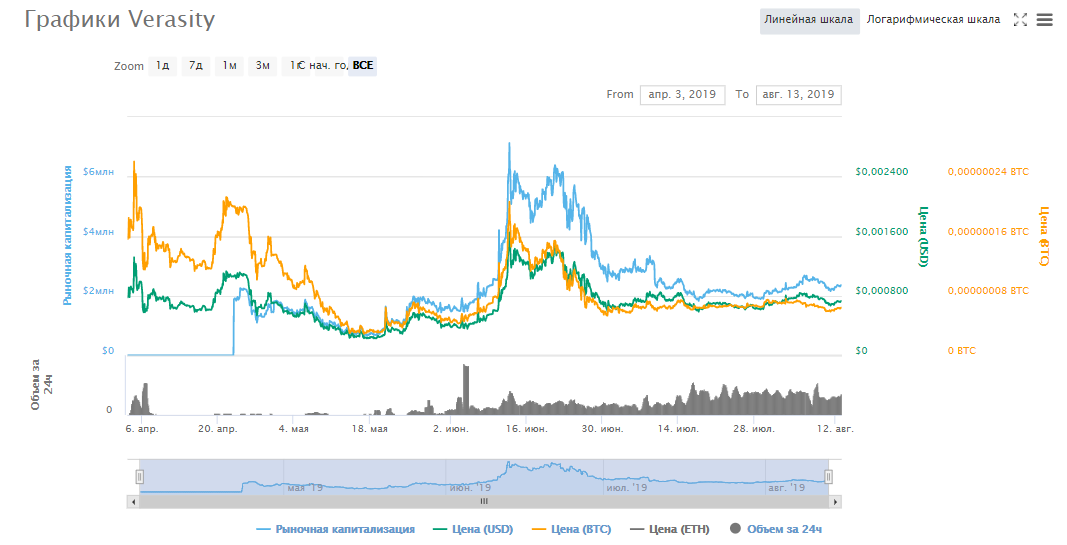
Task: Grab the left navigator range handle
Action: pos(139,476)
